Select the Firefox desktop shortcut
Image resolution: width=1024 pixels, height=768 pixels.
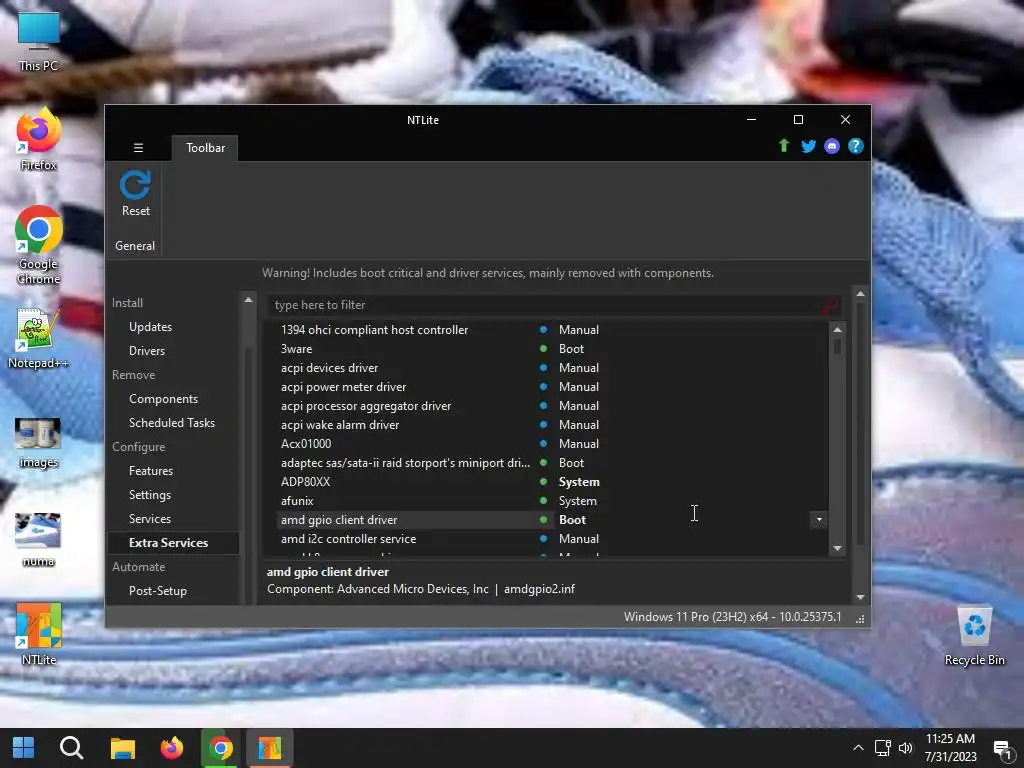[x=39, y=140]
